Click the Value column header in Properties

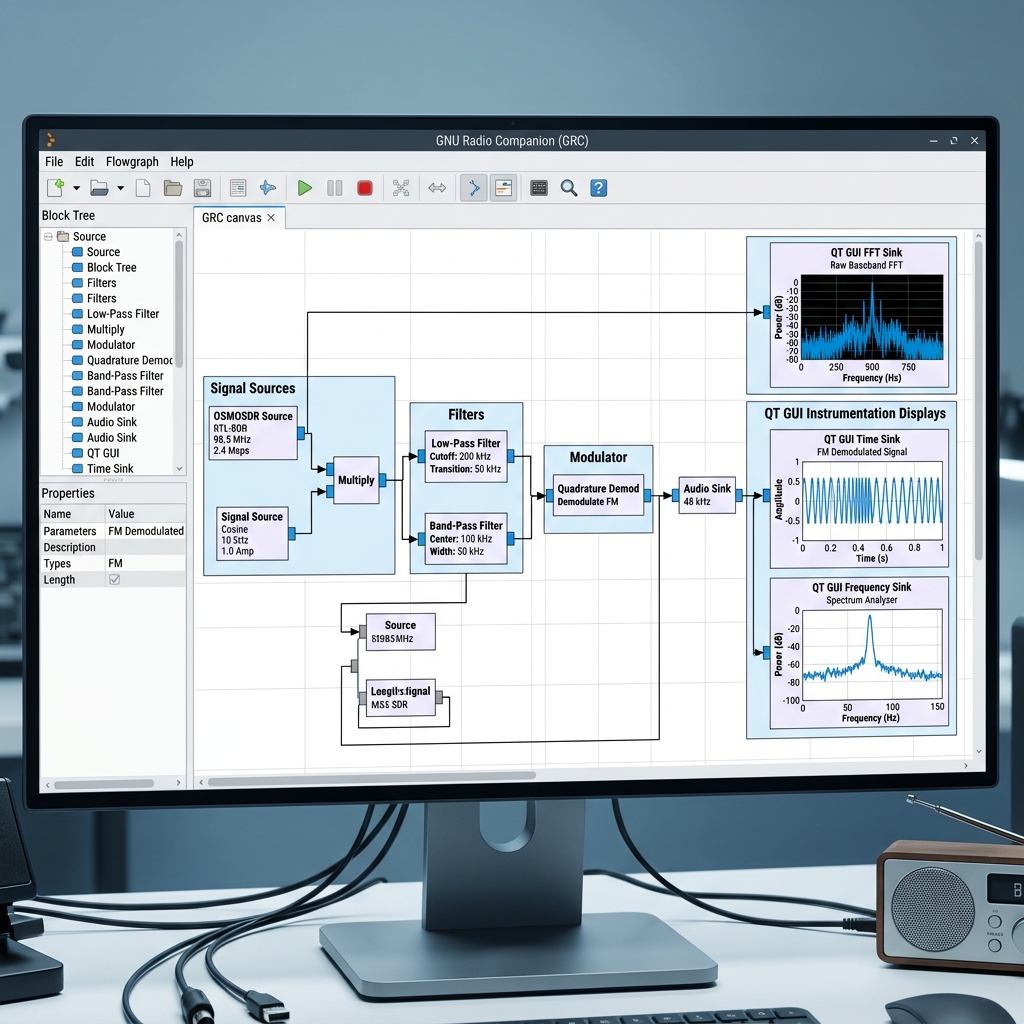tap(146, 514)
